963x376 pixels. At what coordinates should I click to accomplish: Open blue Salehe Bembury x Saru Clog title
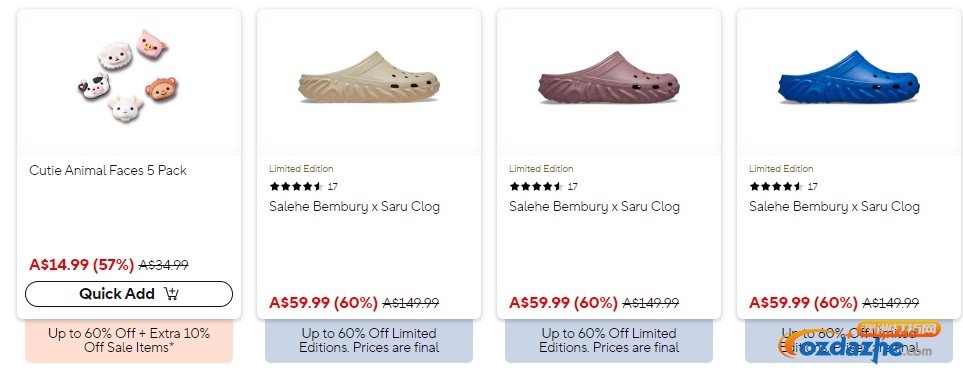pyautogui.click(x=835, y=206)
